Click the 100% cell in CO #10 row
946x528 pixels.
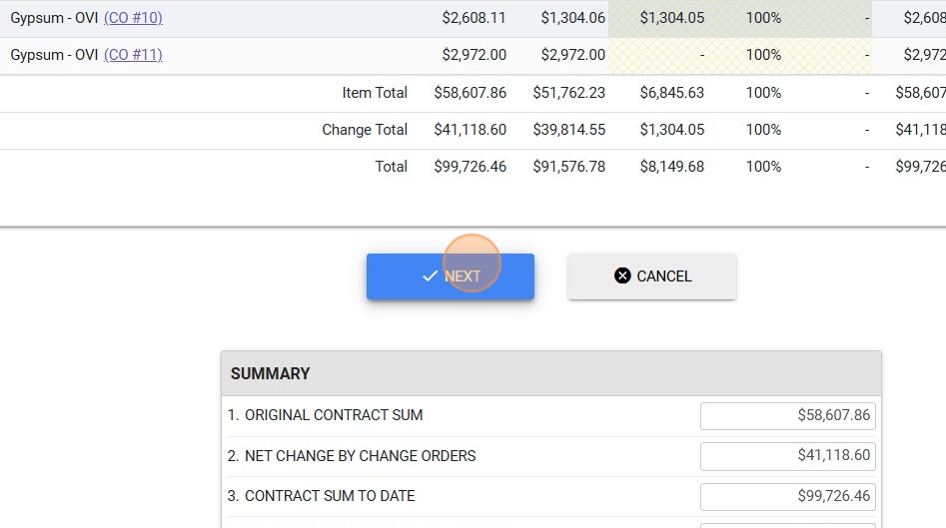coord(763,18)
